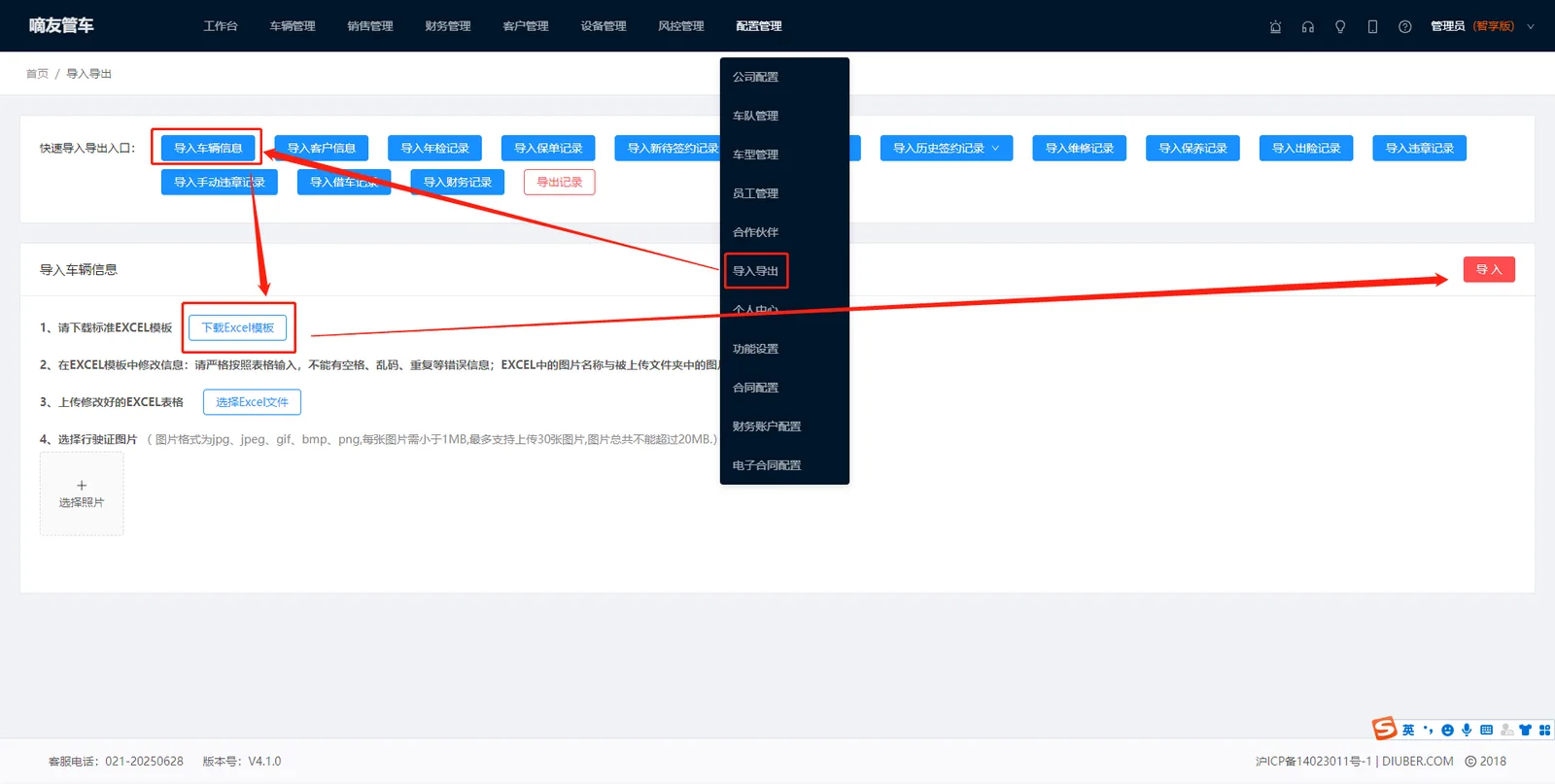Choose 导入导出 from the menu

(784, 271)
